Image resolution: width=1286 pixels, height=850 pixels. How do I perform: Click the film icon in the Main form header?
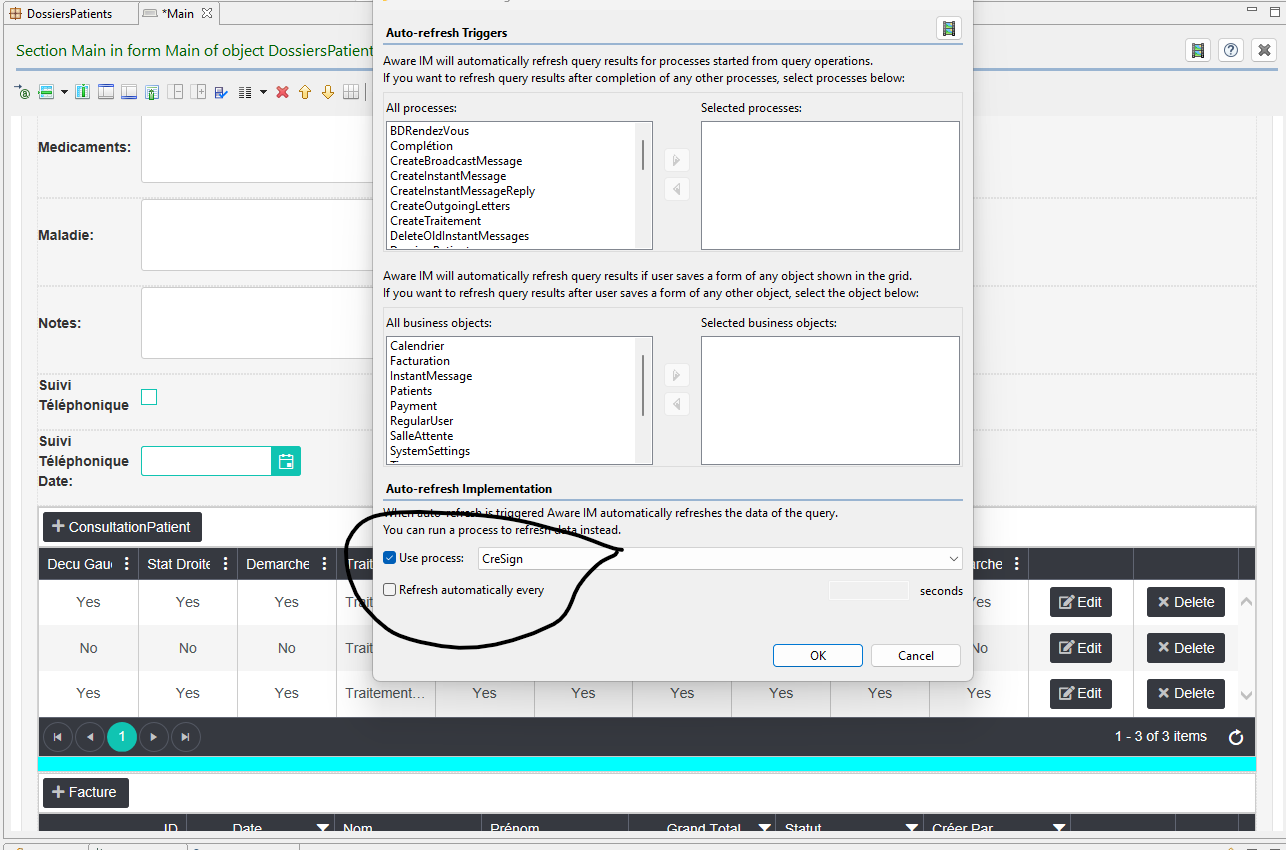pyautogui.click(x=1197, y=51)
